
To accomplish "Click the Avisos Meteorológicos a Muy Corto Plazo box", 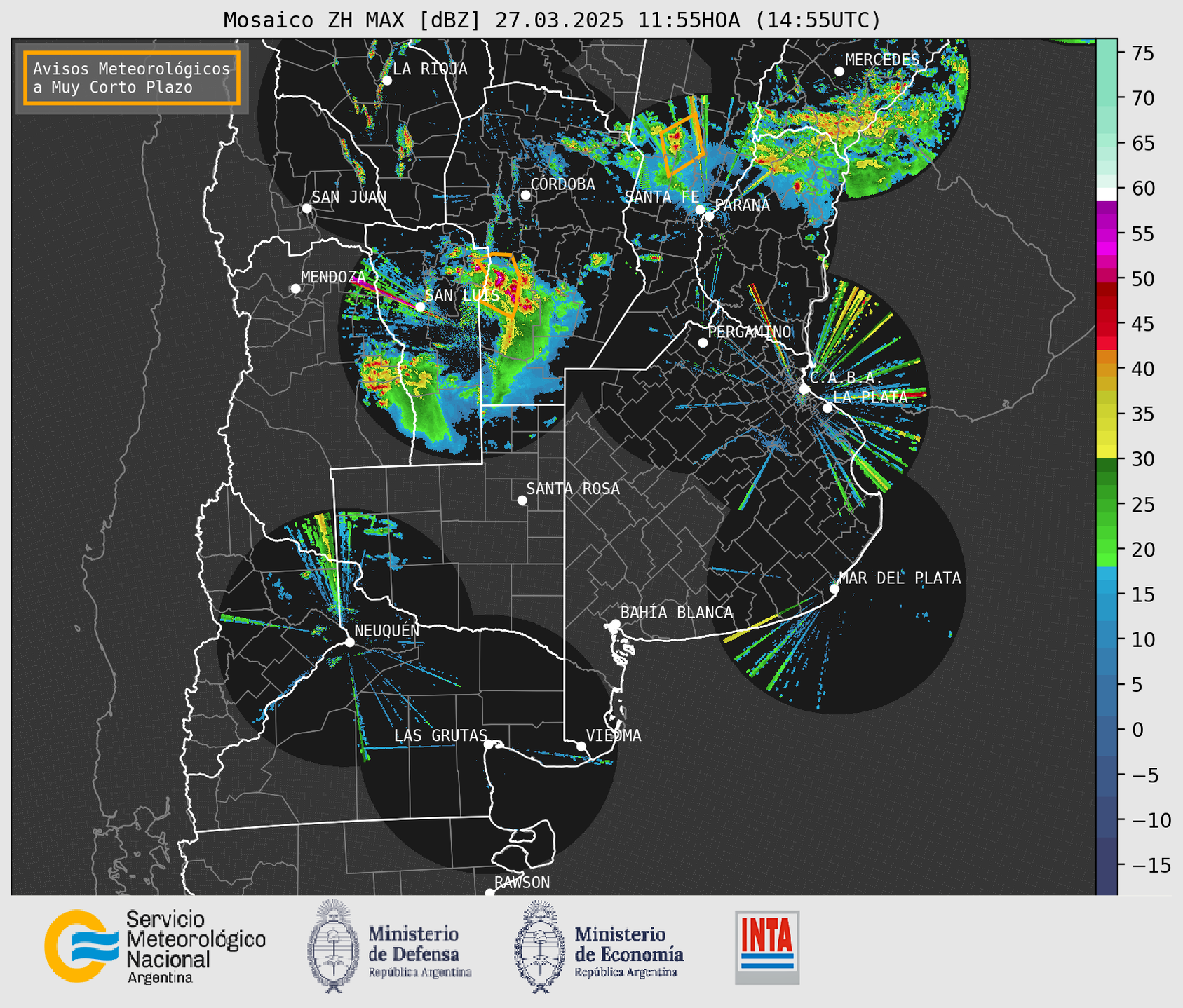I will [132, 78].
